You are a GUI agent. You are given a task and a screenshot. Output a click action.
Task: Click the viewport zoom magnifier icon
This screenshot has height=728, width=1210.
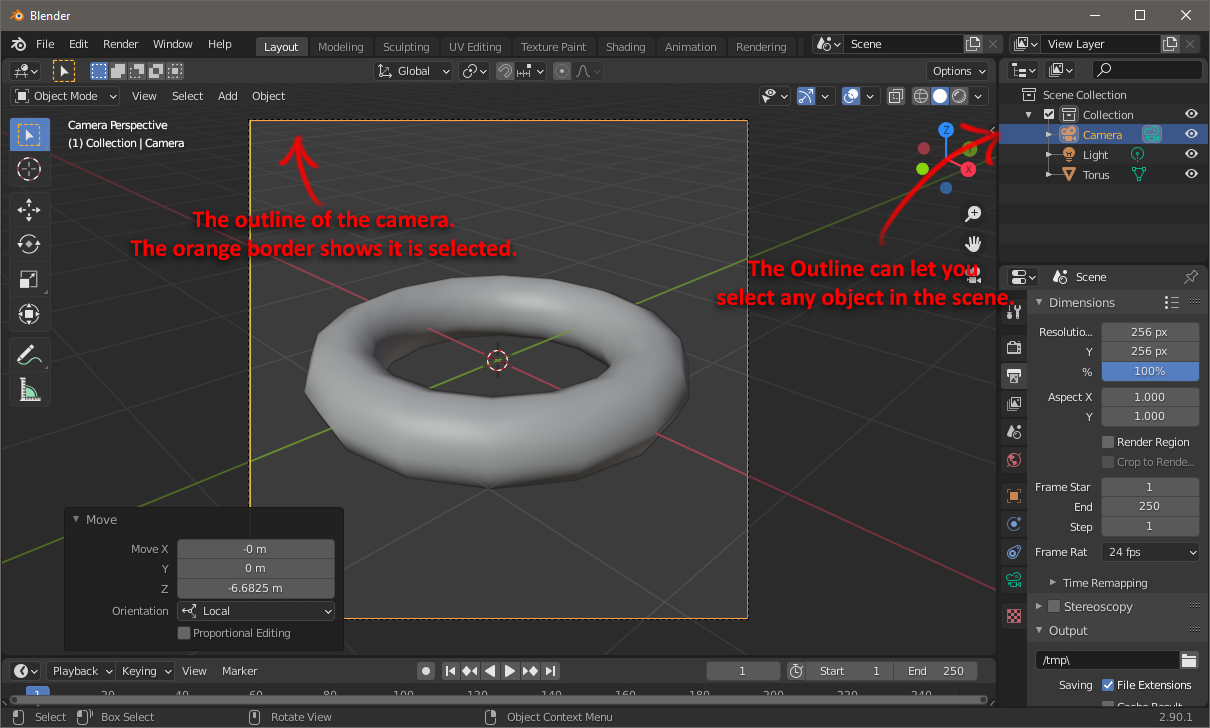972,214
